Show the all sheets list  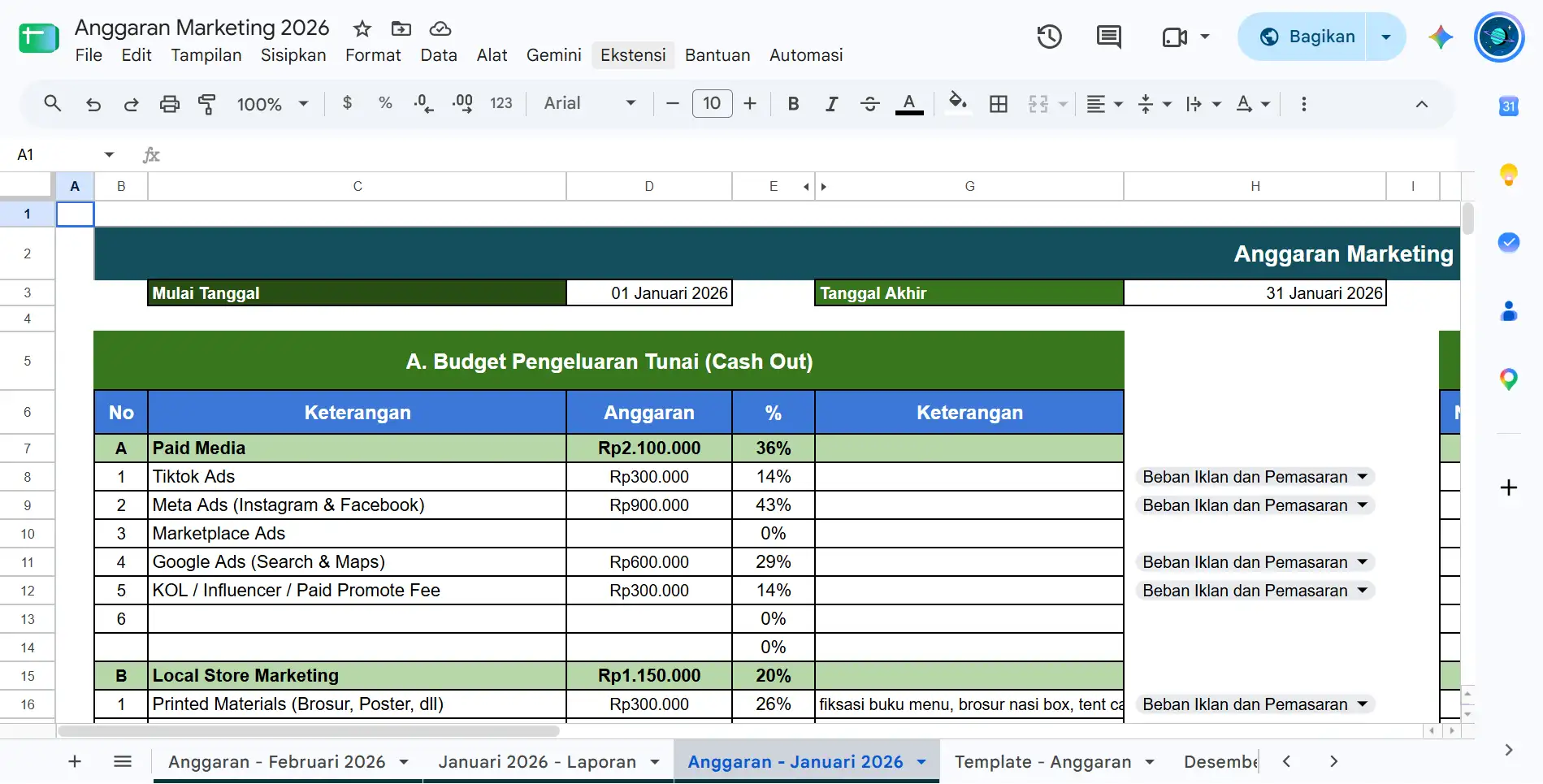[x=123, y=761]
